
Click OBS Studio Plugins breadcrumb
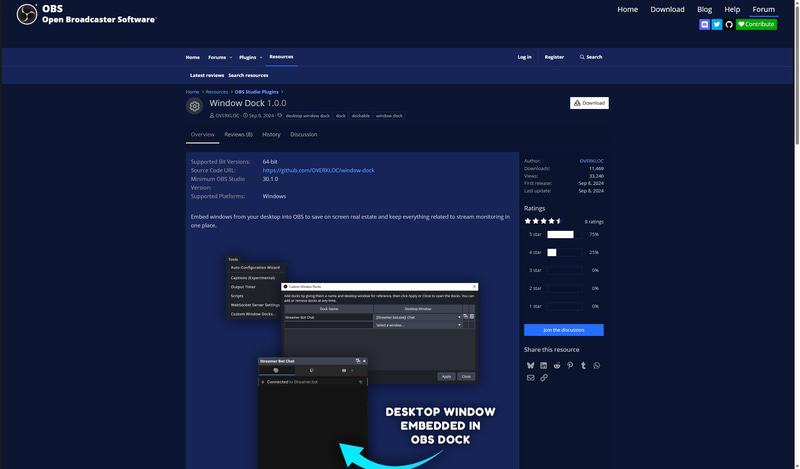tap(257, 92)
